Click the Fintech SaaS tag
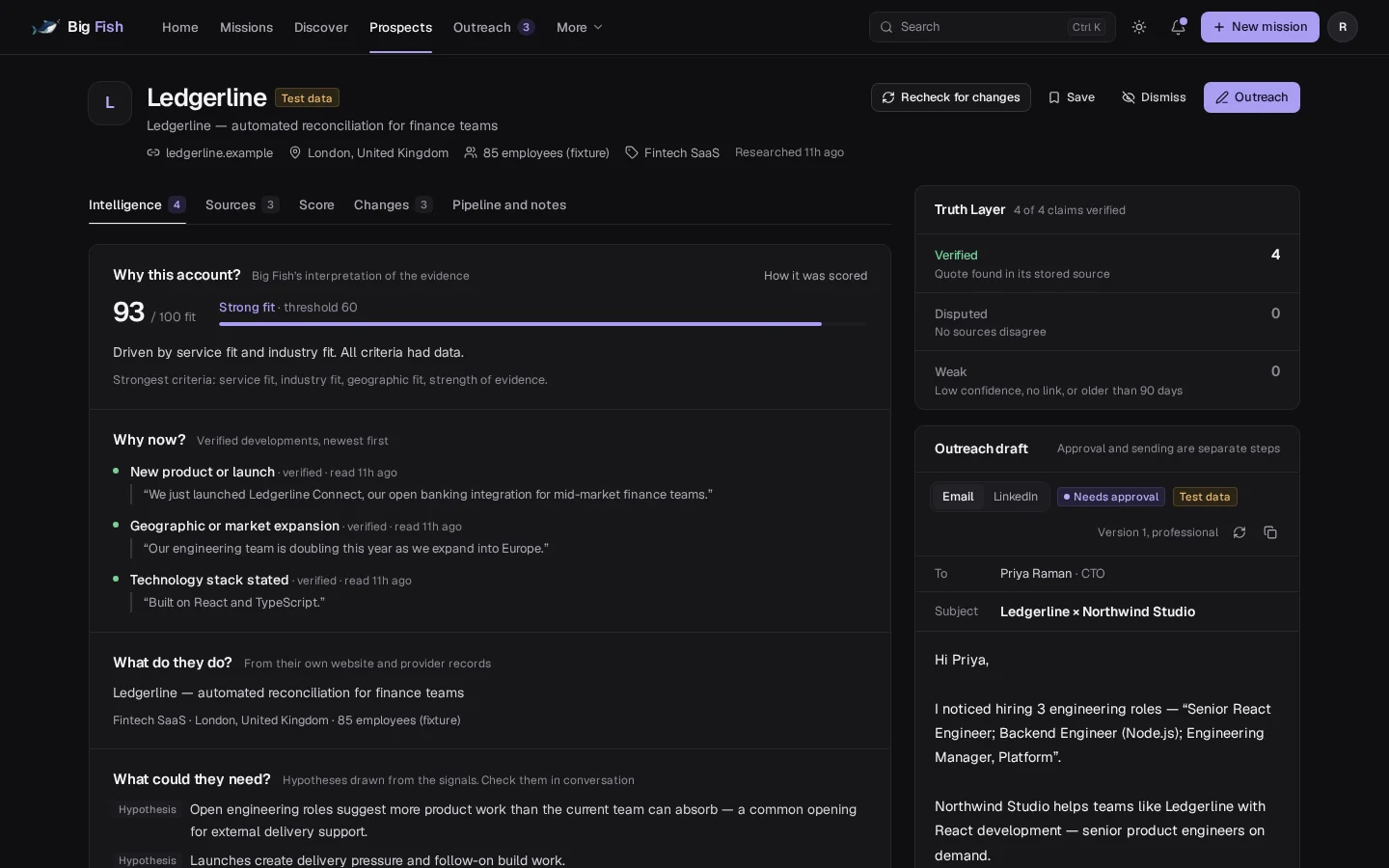Image resolution: width=1389 pixels, height=868 pixels. point(672,152)
